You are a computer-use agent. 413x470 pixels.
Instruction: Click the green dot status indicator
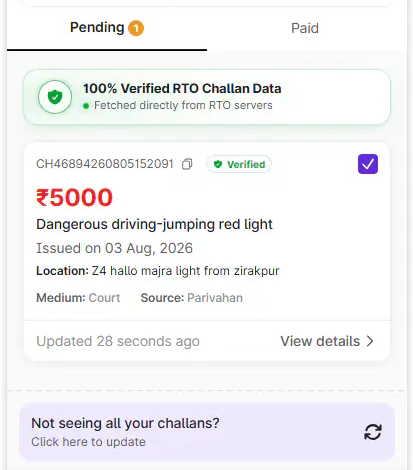[x=86, y=106]
